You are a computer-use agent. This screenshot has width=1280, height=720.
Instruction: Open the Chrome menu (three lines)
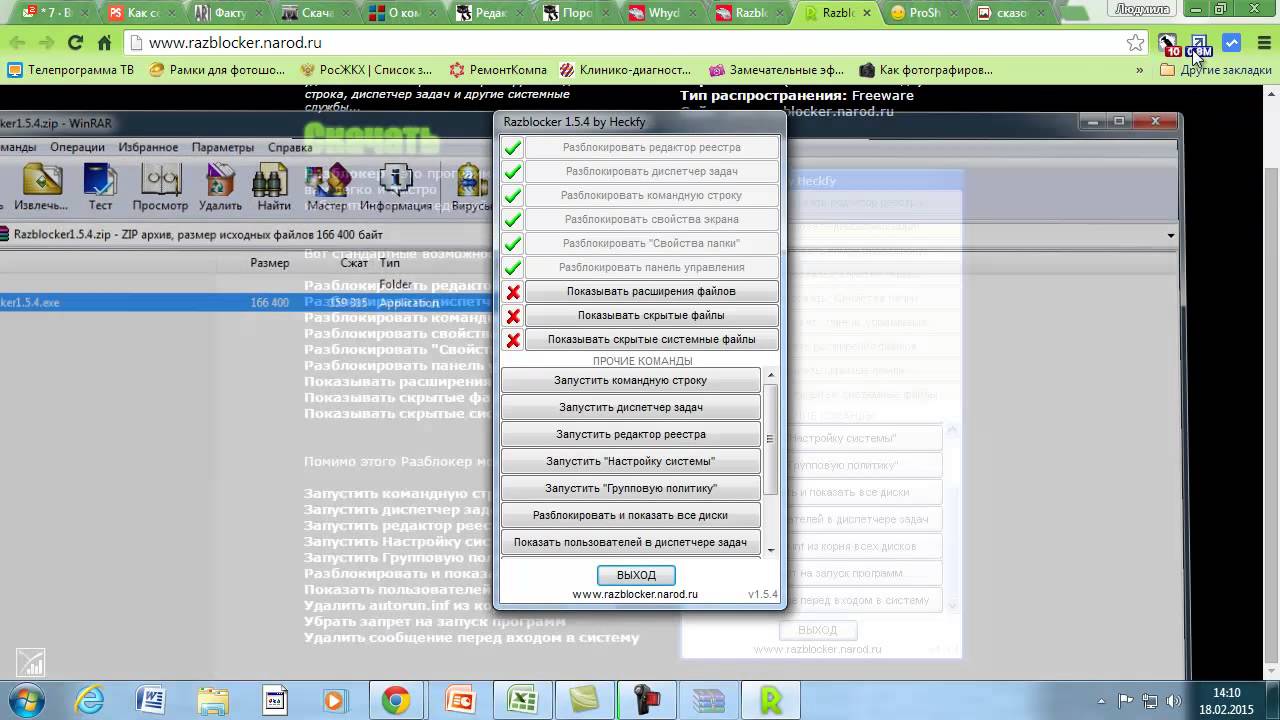point(1263,43)
